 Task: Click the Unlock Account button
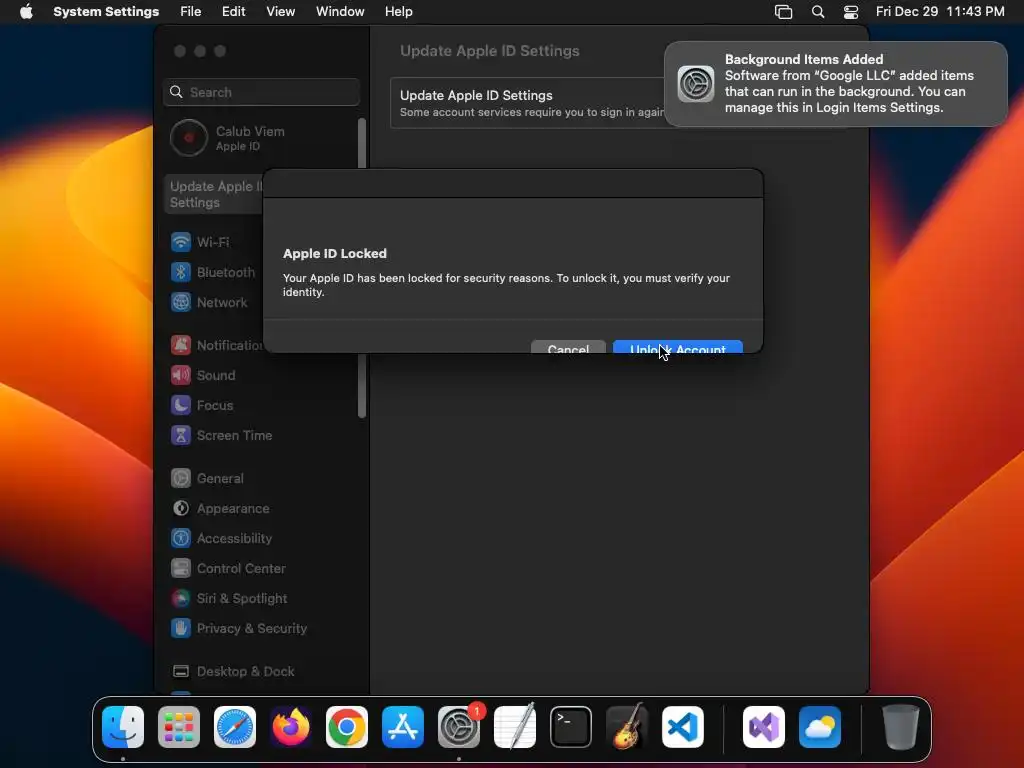pyautogui.click(x=677, y=347)
